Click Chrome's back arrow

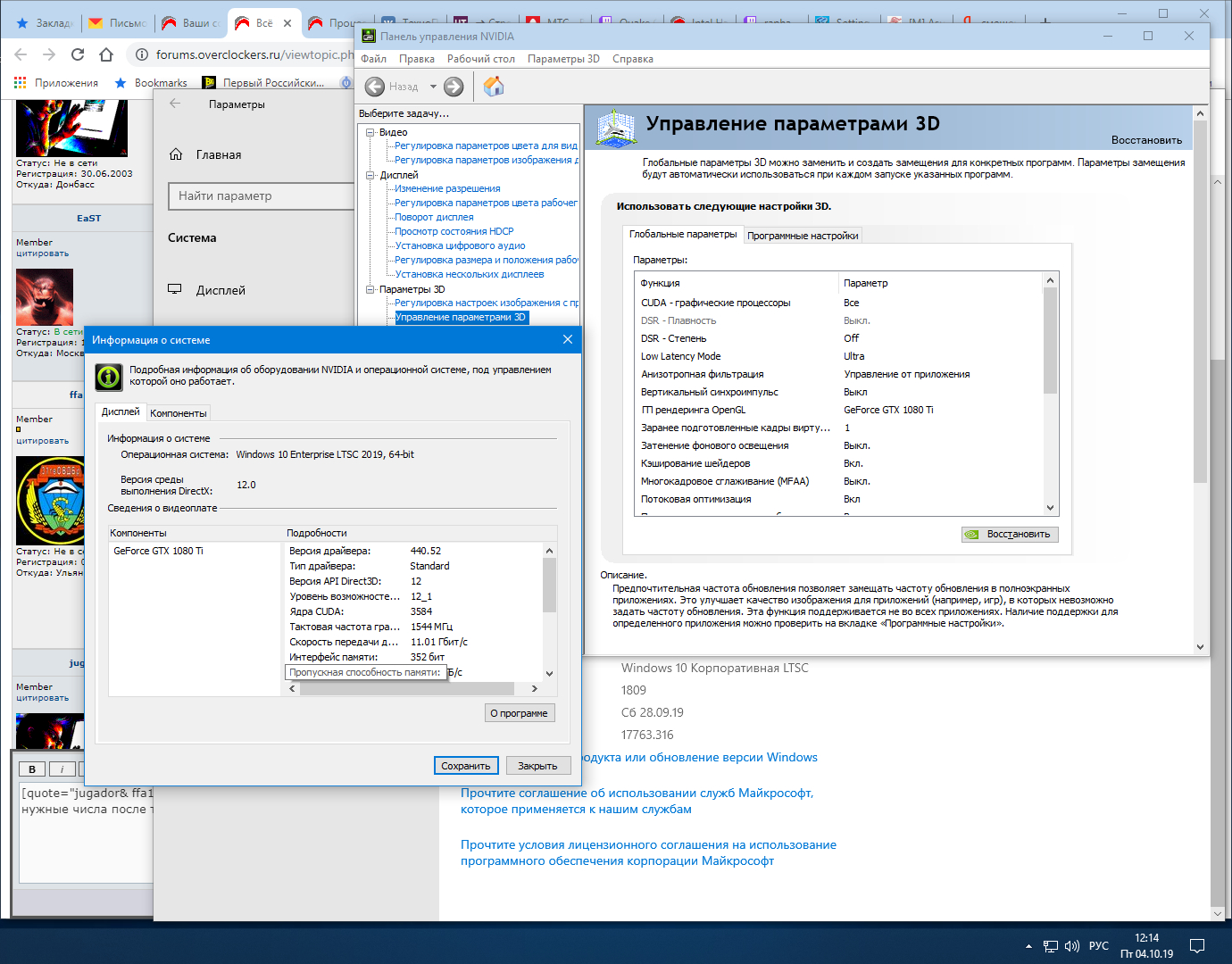tap(21, 54)
